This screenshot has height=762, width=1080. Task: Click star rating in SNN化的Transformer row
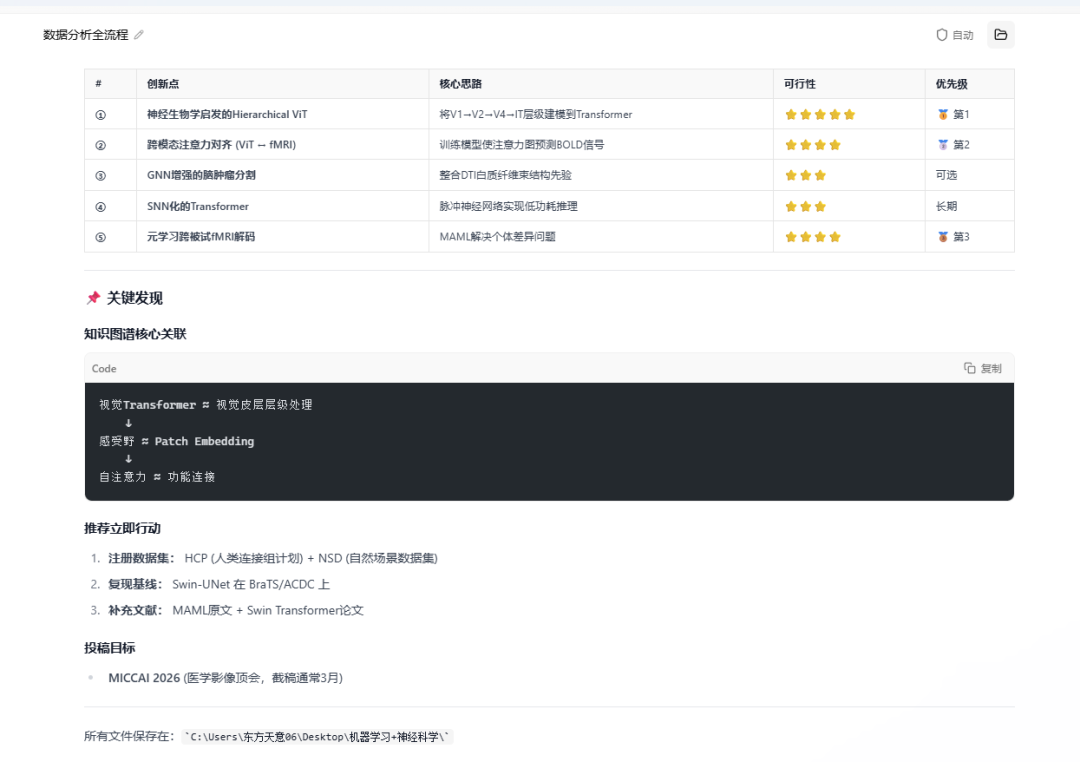[x=805, y=206]
